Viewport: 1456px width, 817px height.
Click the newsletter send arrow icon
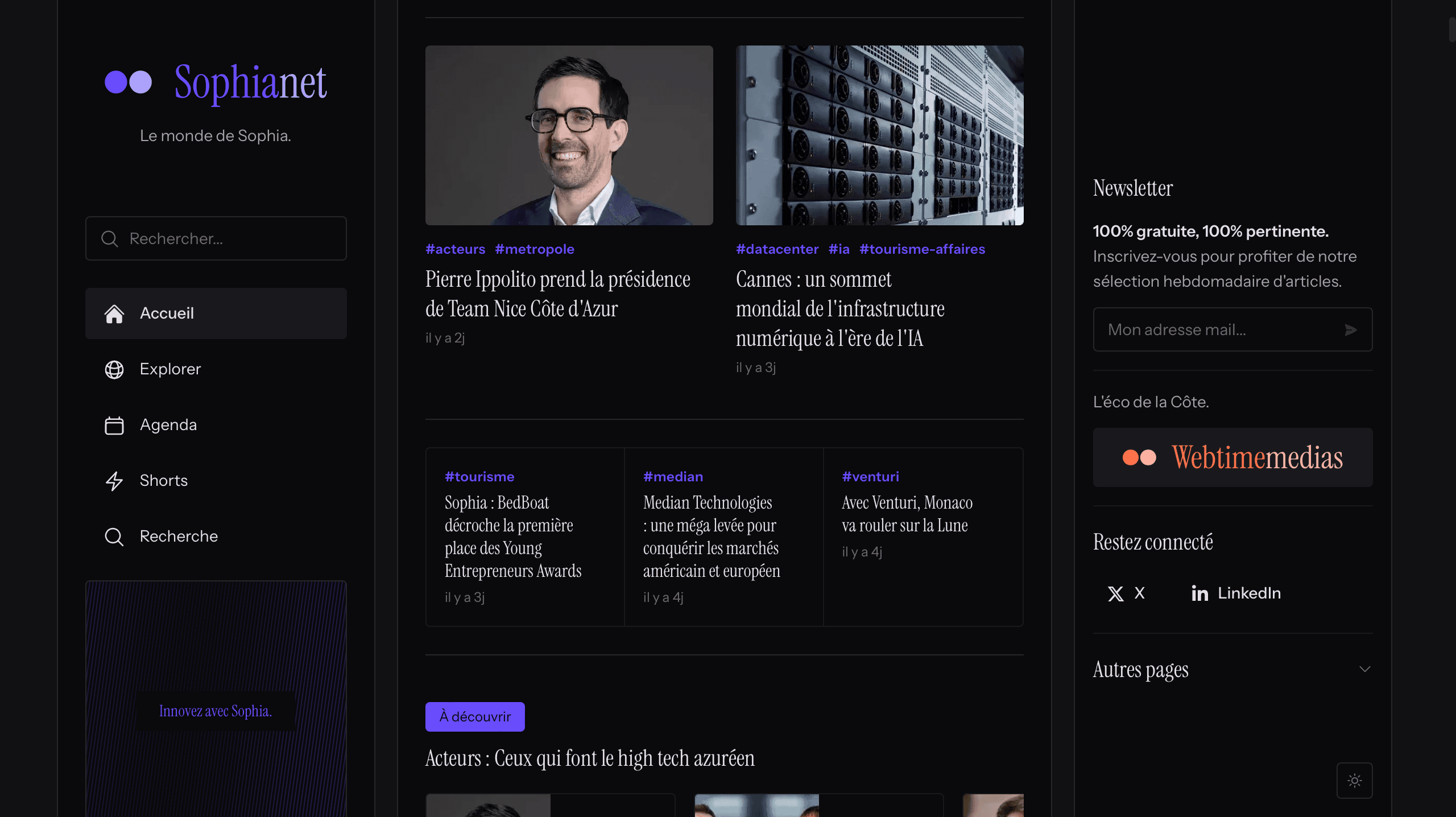tap(1351, 330)
